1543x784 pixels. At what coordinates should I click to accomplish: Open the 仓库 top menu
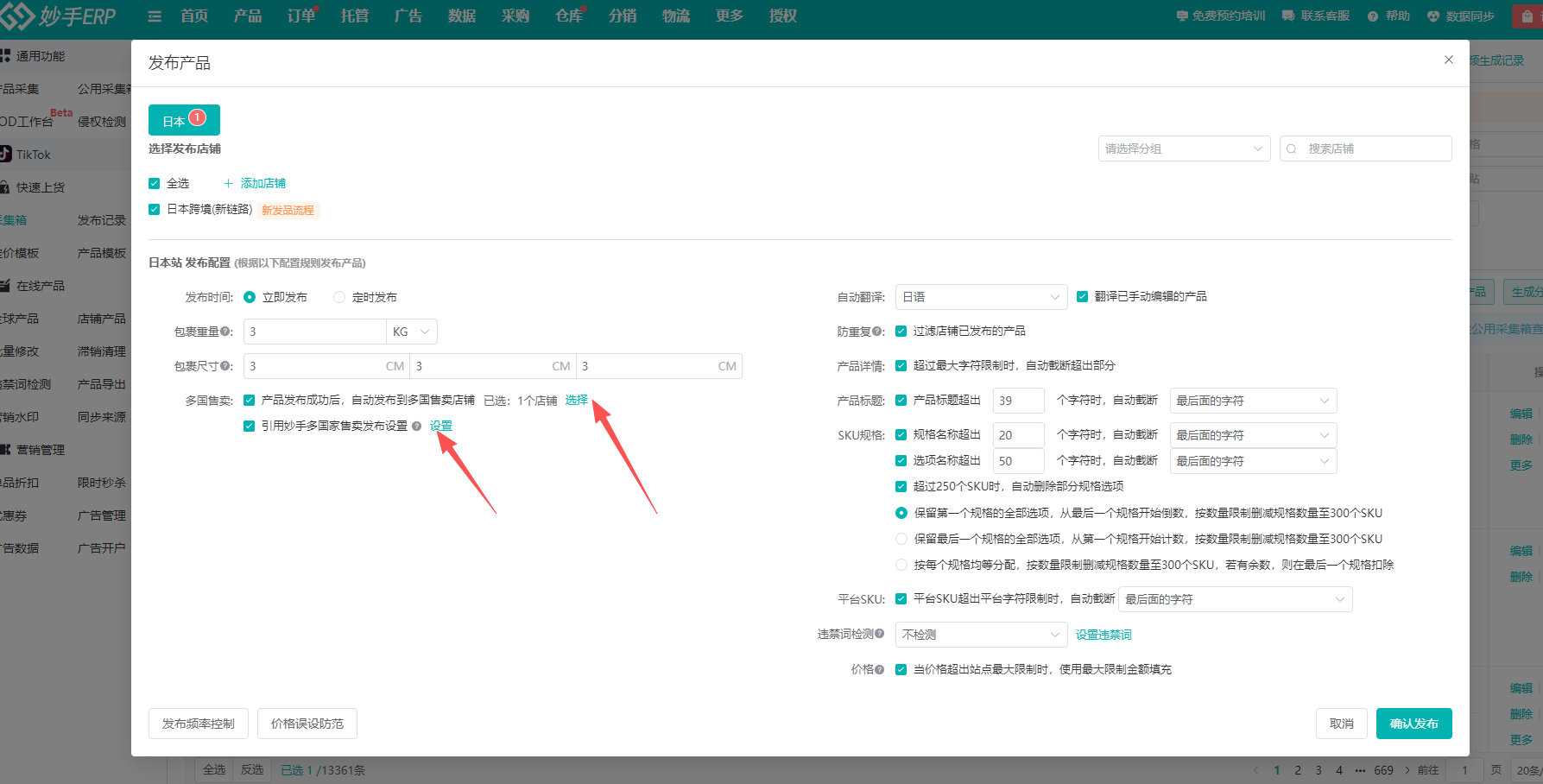coord(569,16)
